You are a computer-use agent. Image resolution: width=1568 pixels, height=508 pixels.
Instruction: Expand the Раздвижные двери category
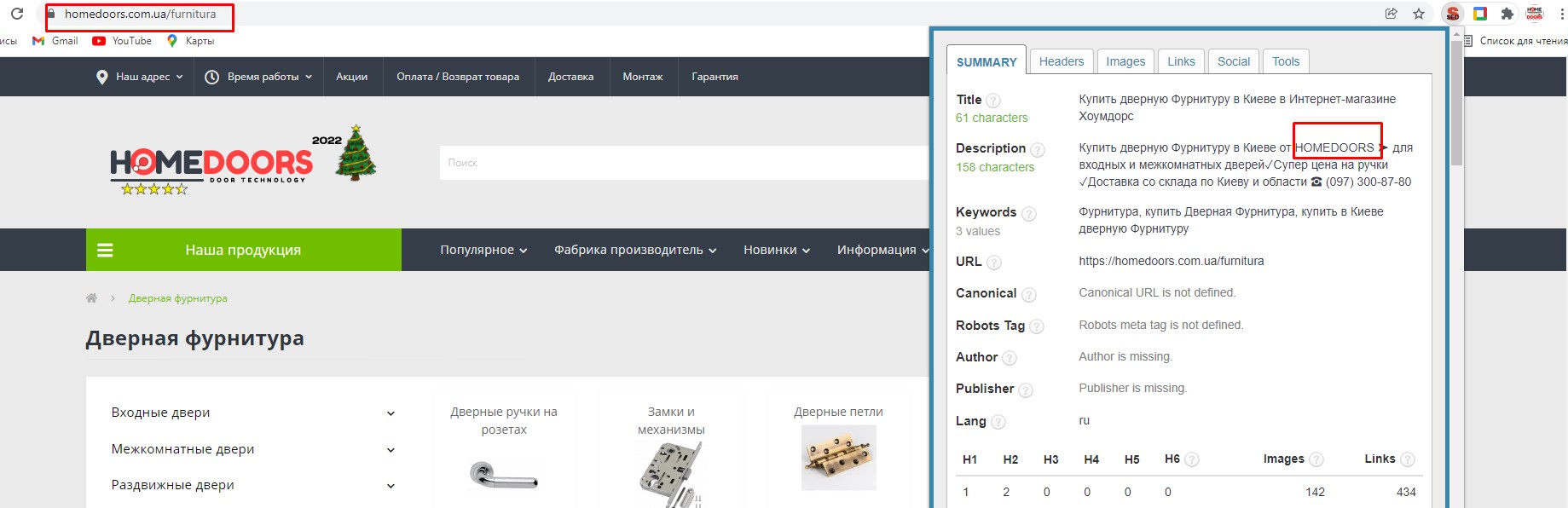[x=391, y=486]
